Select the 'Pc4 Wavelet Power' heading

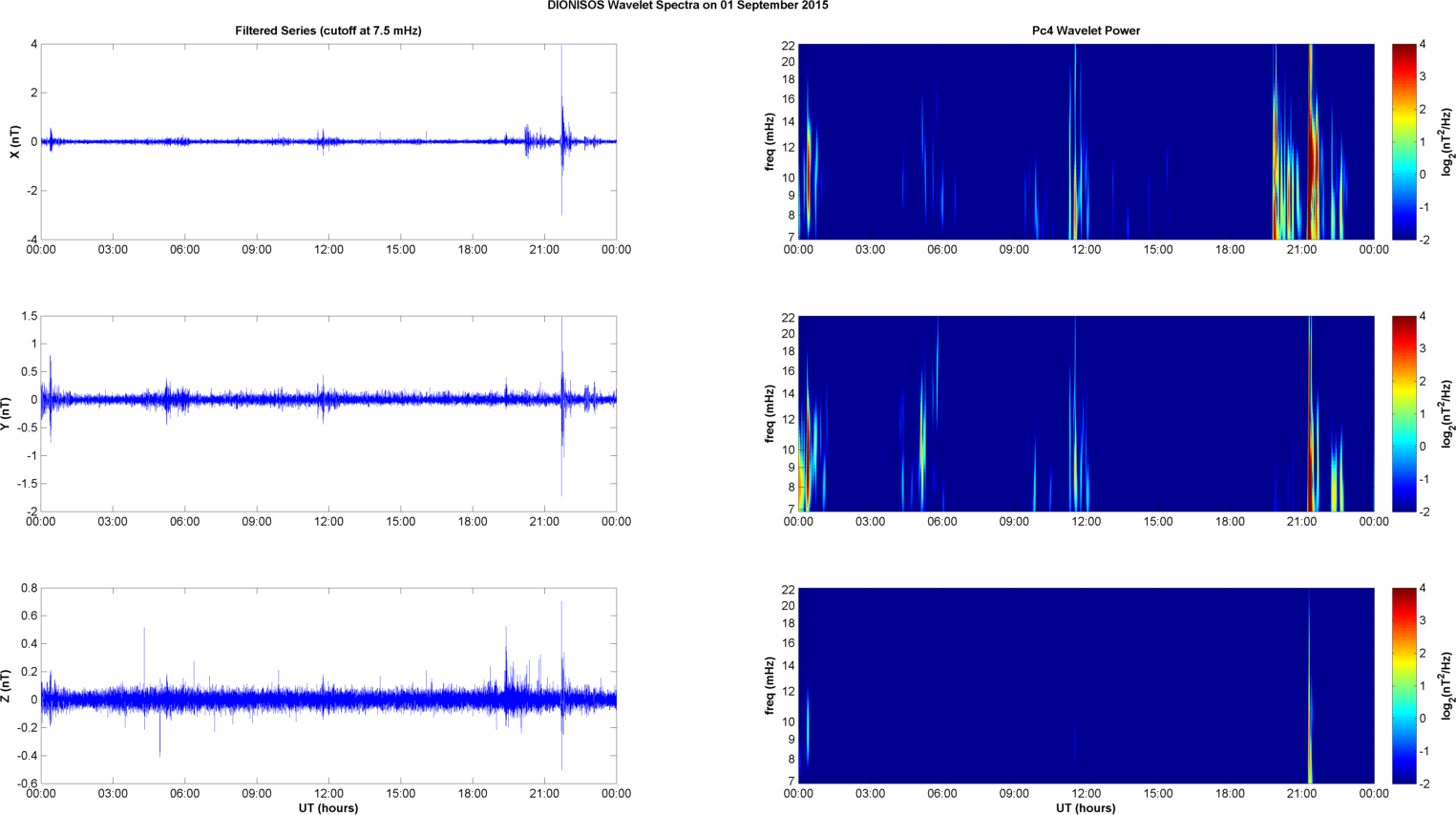[x=1086, y=31]
